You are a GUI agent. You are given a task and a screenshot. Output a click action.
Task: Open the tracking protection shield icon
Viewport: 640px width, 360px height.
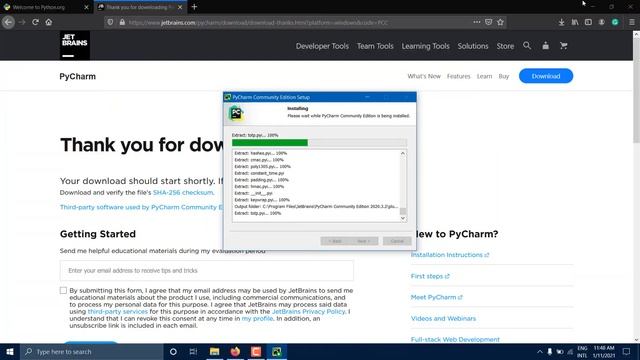pos(110,22)
